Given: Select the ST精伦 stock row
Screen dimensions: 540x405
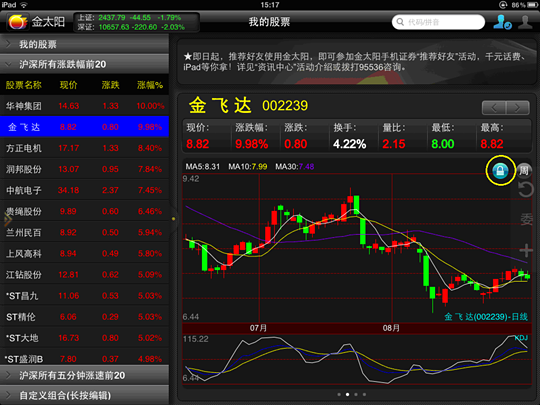Looking at the screenshot, I should point(84,317).
